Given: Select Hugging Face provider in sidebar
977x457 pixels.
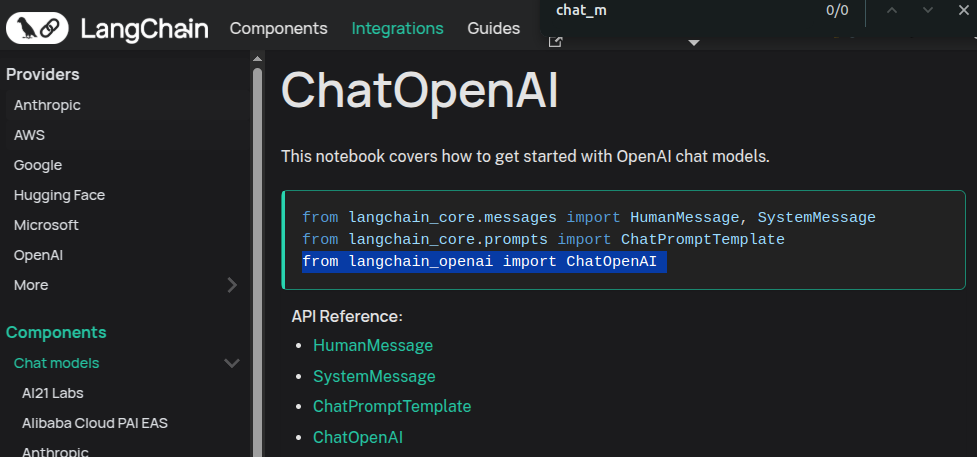Looking at the screenshot, I should coord(59,195).
